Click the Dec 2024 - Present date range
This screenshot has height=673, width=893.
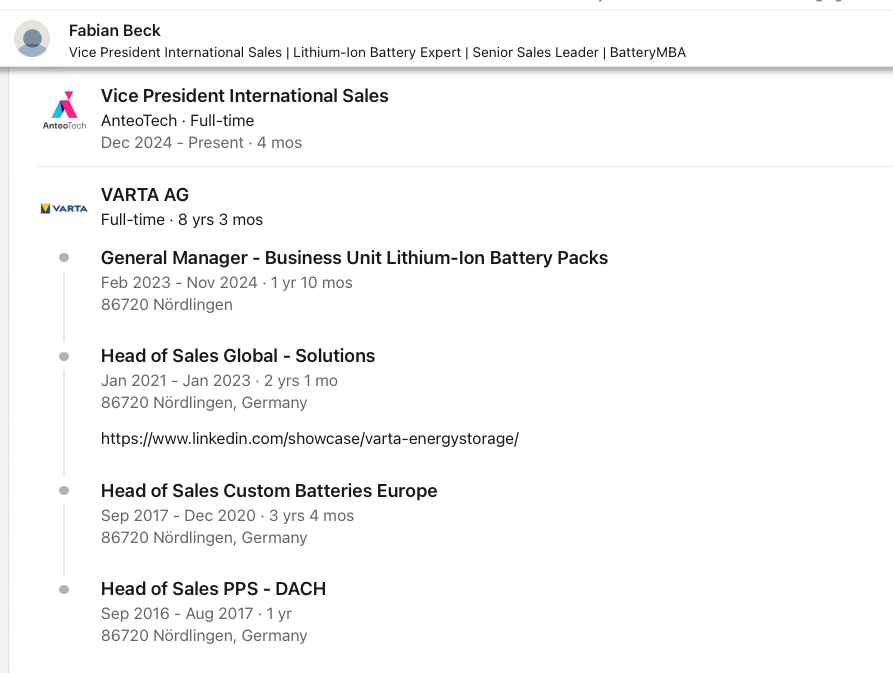coord(172,142)
